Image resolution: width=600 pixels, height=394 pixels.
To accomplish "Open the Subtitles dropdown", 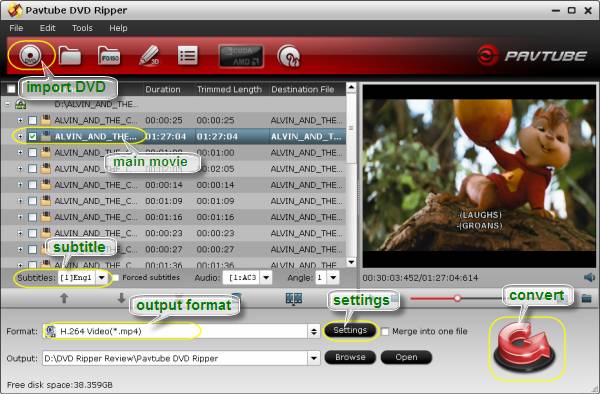I will pyautogui.click(x=102, y=278).
